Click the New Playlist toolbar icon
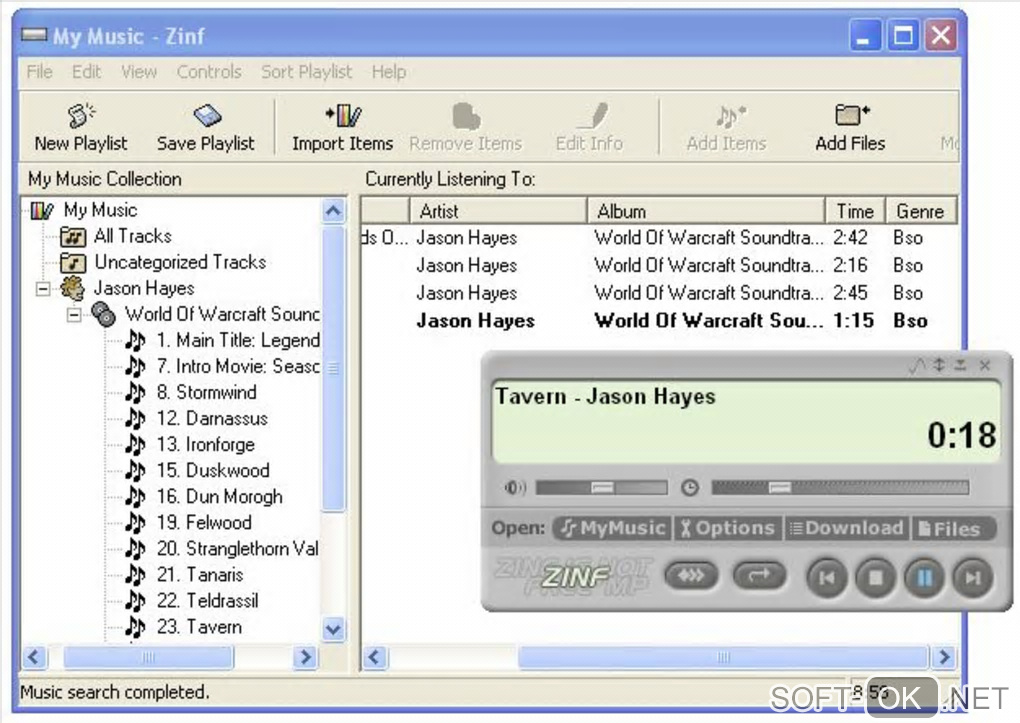Screen dimensions: 1020x723 point(81,116)
